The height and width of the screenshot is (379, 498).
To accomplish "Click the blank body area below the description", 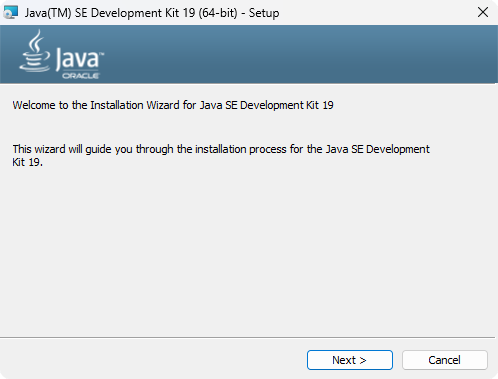I will [x=248, y=250].
